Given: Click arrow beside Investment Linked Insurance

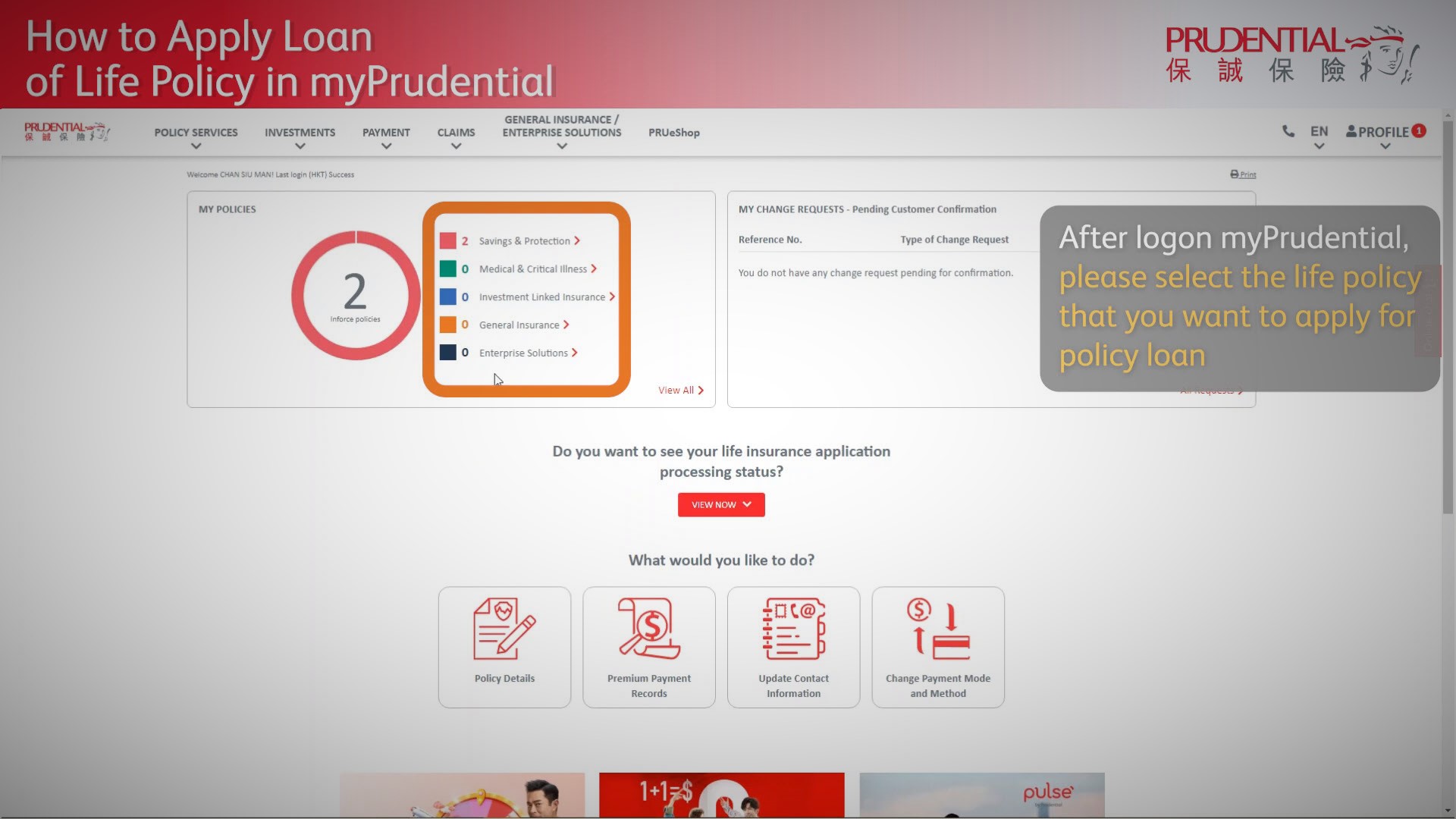Looking at the screenshot, I should click(x=612, y=297).
